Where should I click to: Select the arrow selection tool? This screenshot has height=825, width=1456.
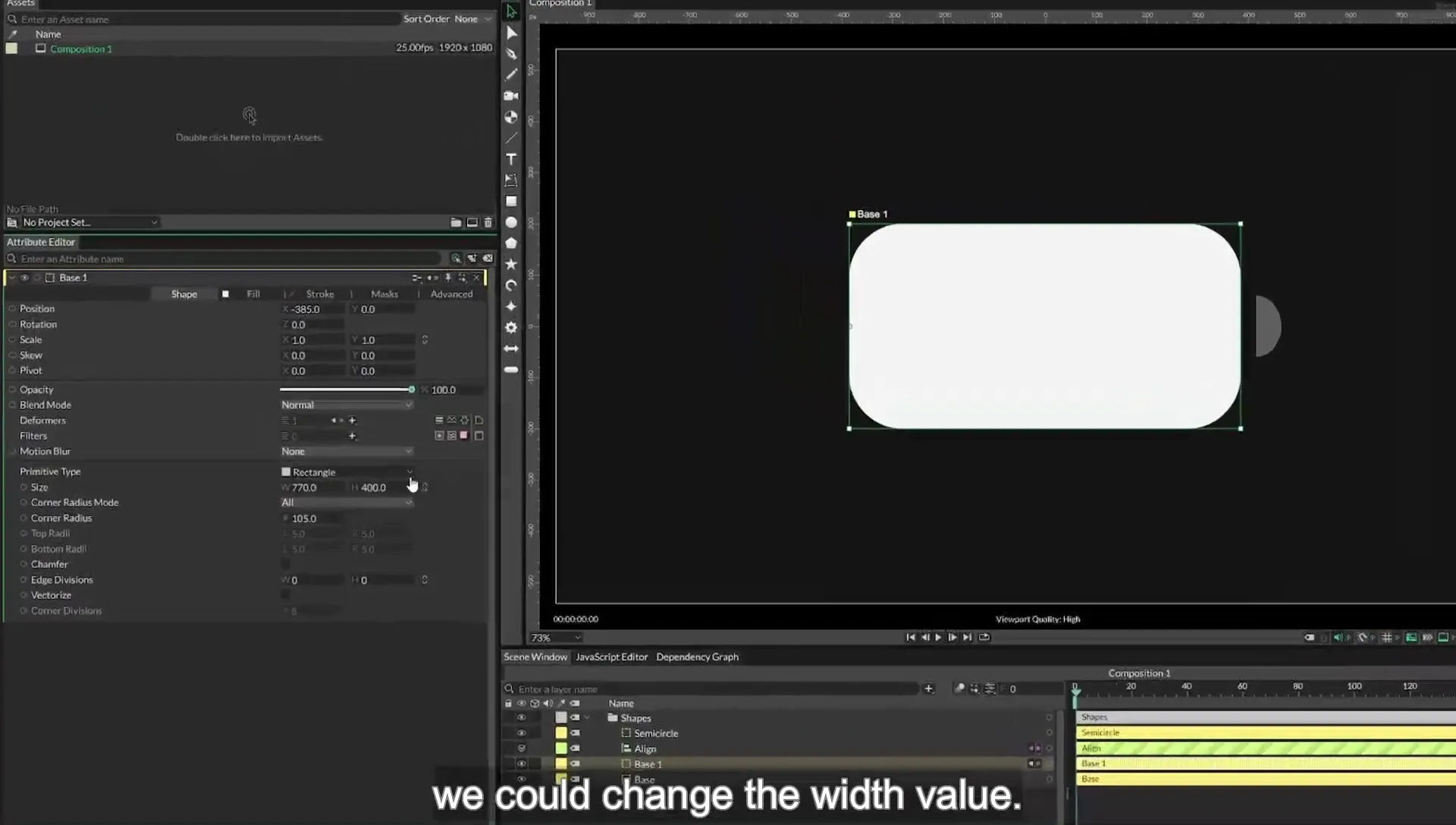point(511,11)
